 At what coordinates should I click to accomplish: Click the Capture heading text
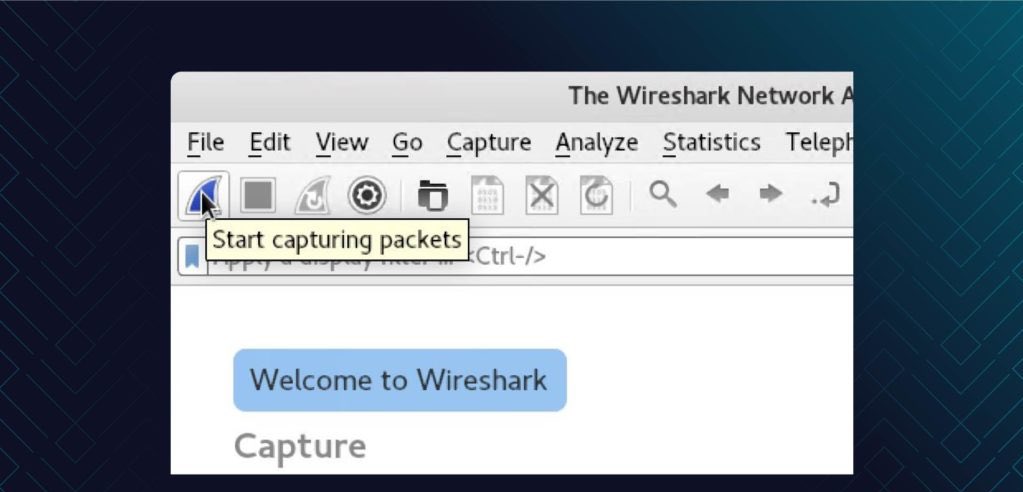300,447
